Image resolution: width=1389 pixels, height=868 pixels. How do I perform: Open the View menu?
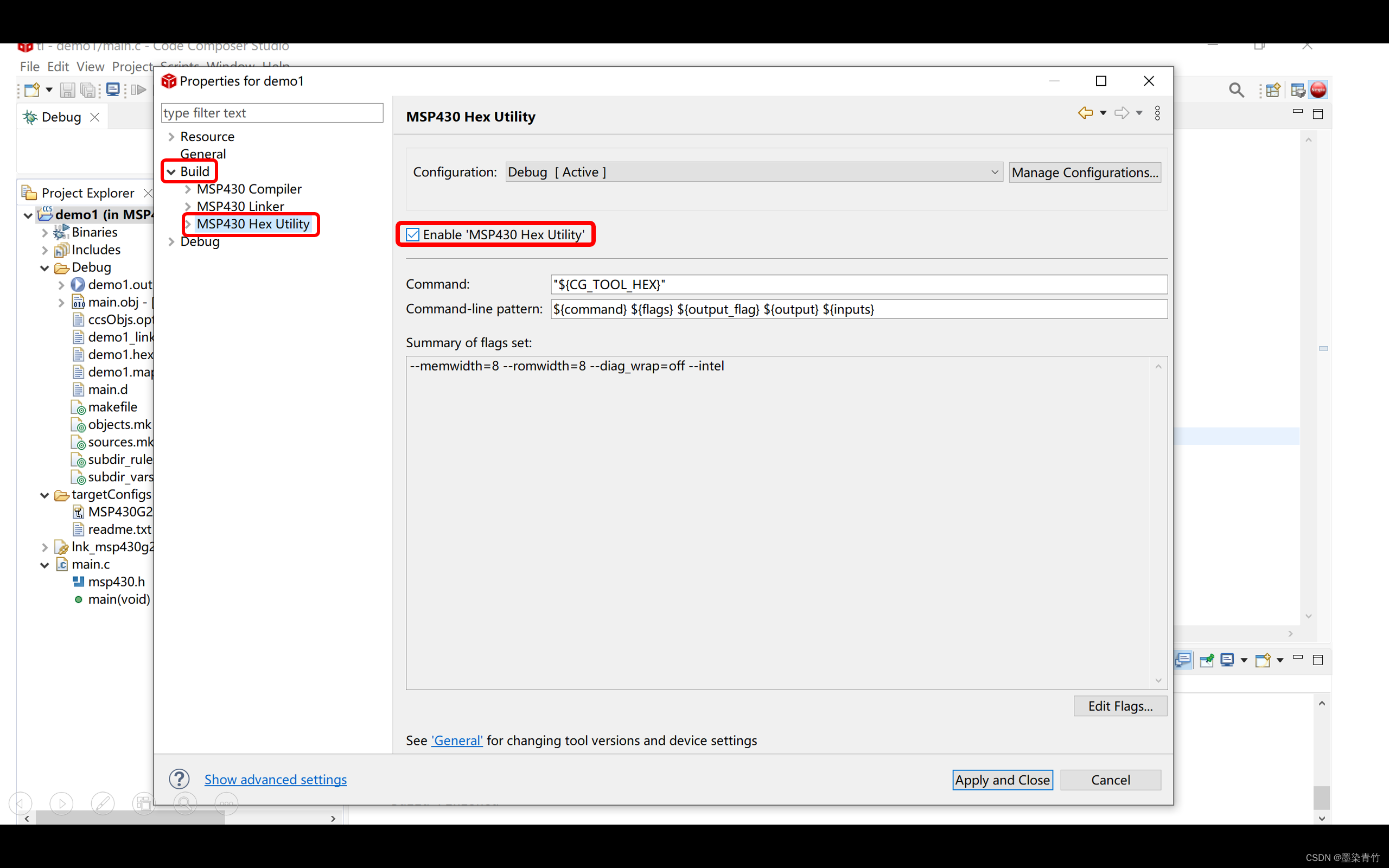(x=90, y=67)
